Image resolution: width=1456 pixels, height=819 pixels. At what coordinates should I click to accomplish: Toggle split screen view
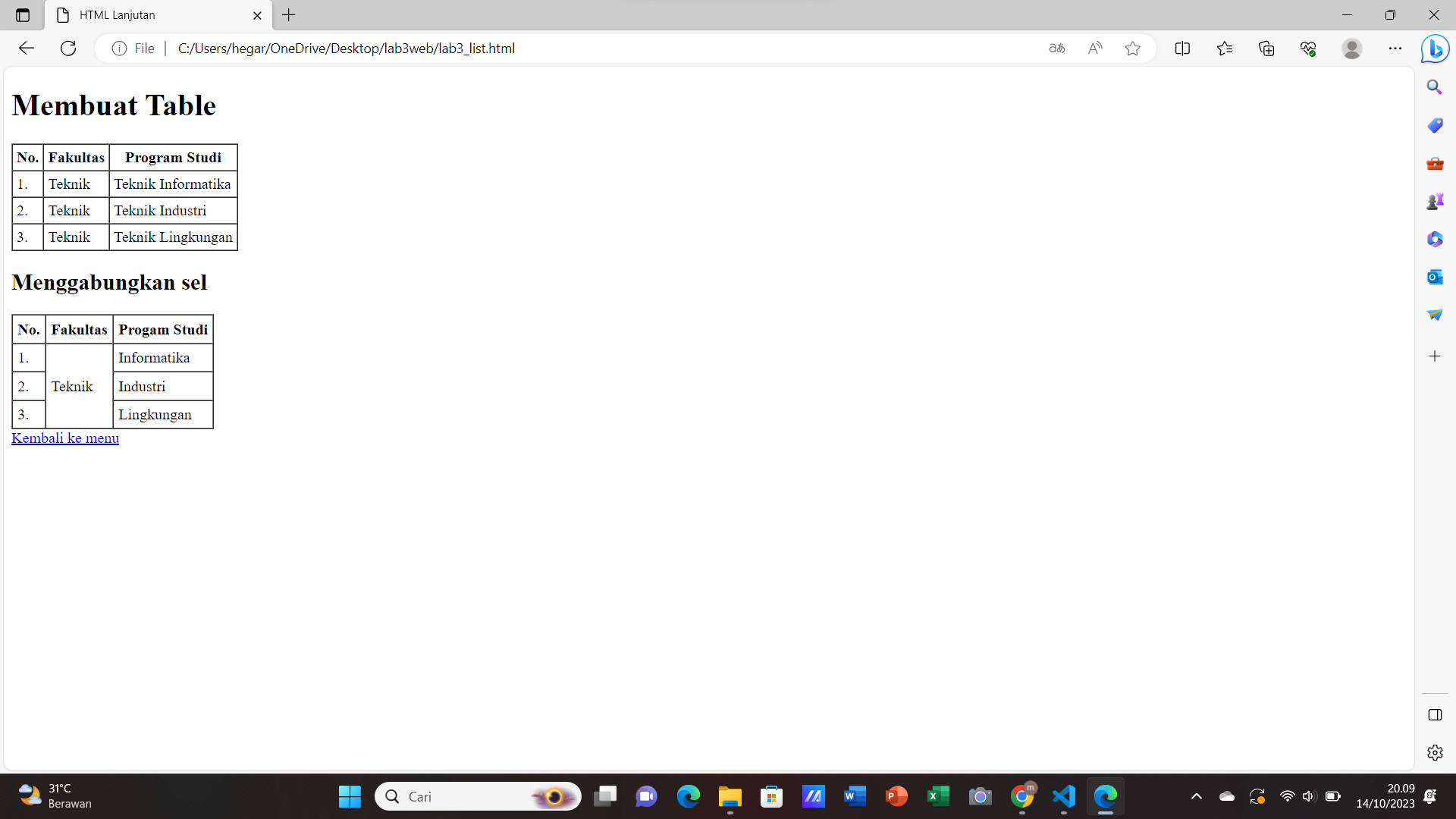[1183, 48]
